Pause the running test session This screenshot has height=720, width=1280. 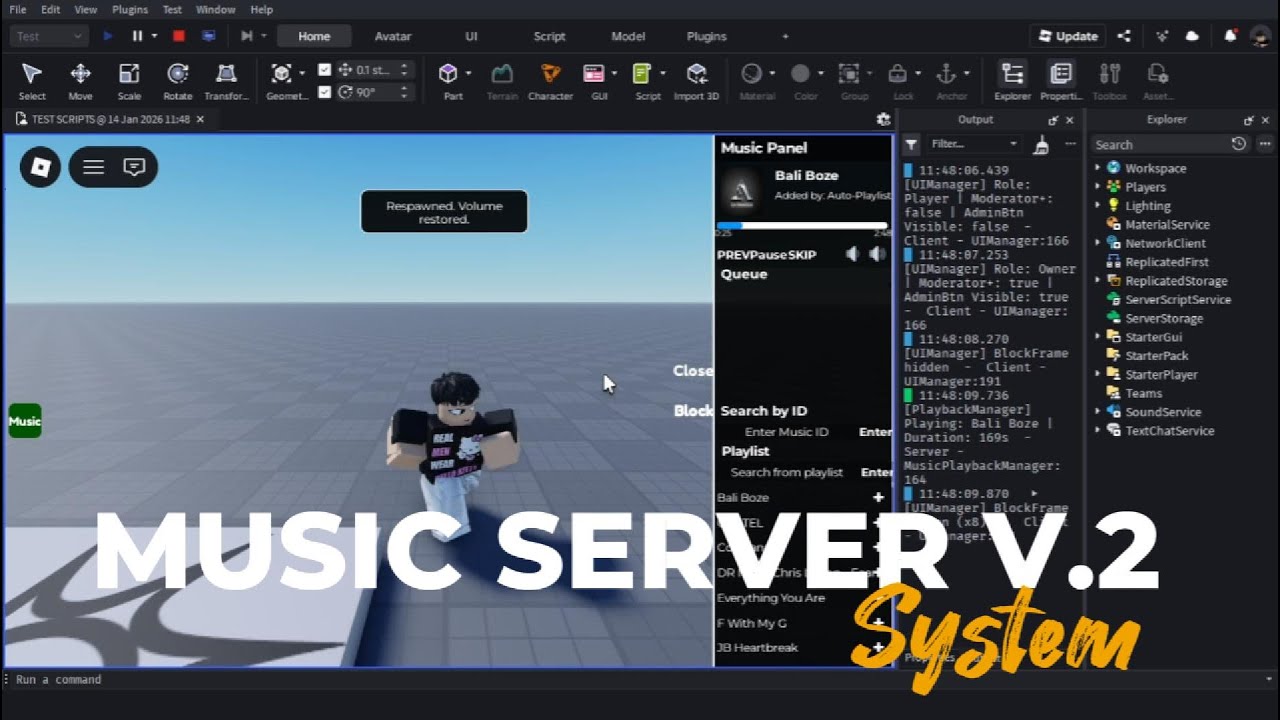tap(137, 36)
